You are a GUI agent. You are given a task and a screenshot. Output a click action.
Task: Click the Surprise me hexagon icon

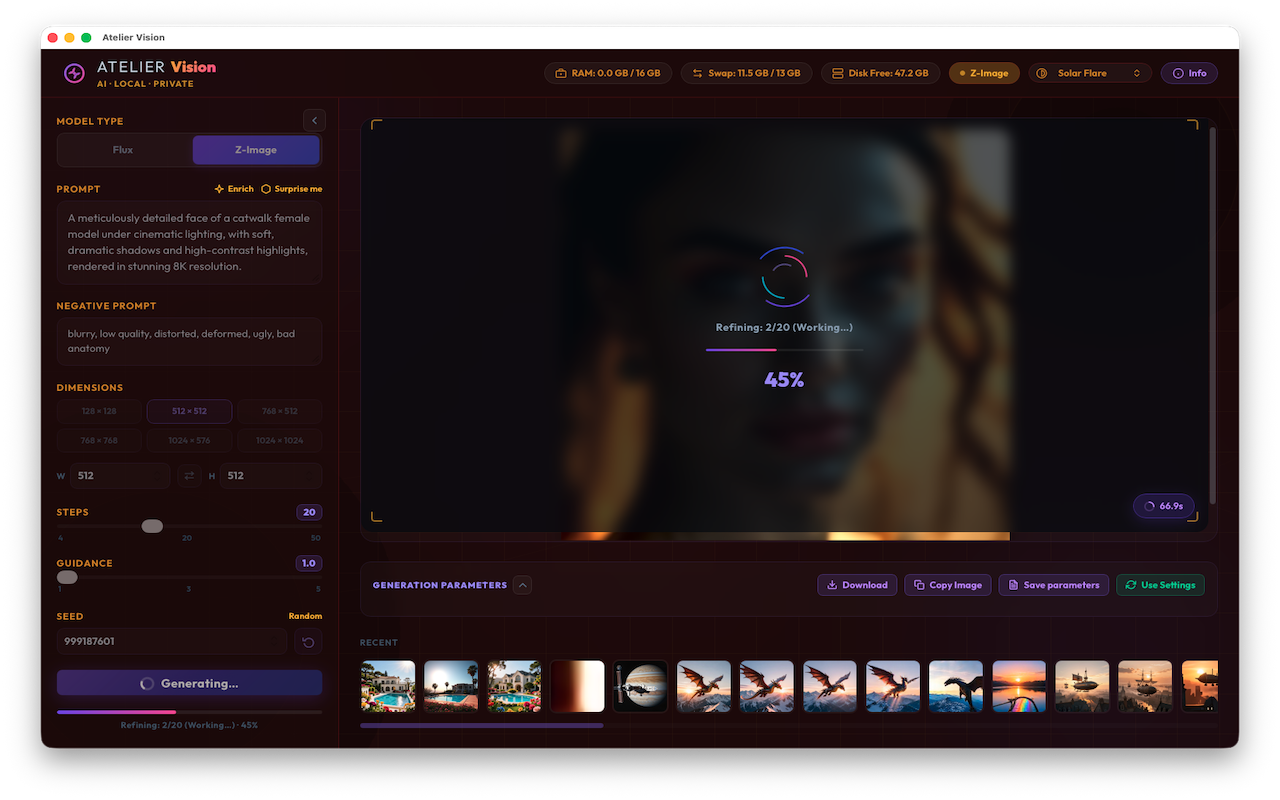tap(266, 189)
